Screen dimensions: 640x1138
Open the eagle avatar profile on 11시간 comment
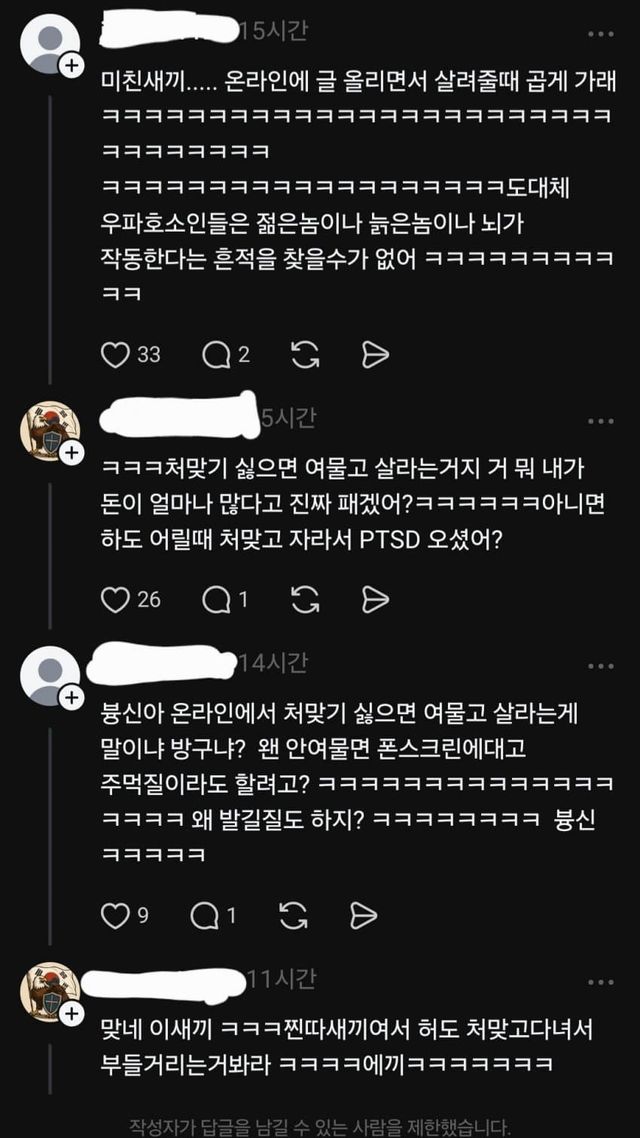(49, 992)
